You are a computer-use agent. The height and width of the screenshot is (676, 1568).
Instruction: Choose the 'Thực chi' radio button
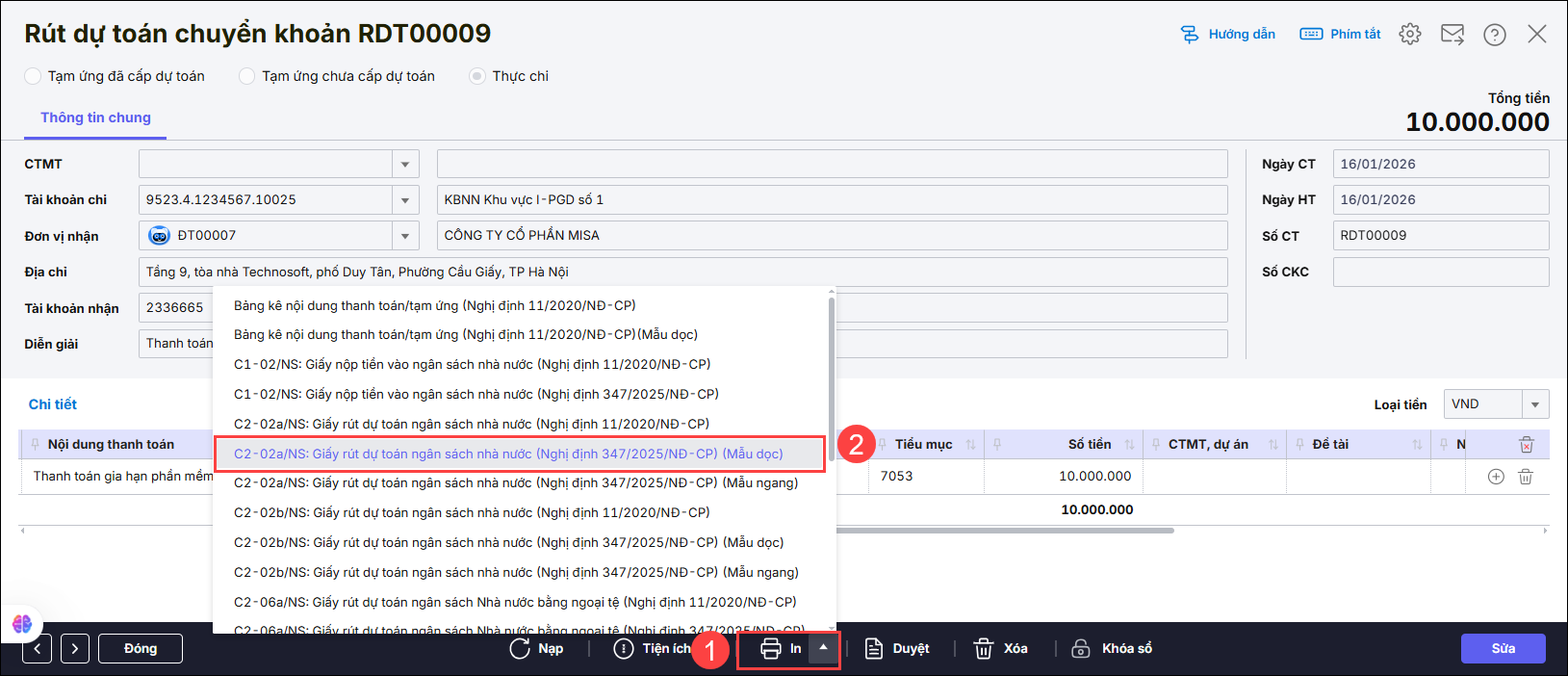coord(477,76)
